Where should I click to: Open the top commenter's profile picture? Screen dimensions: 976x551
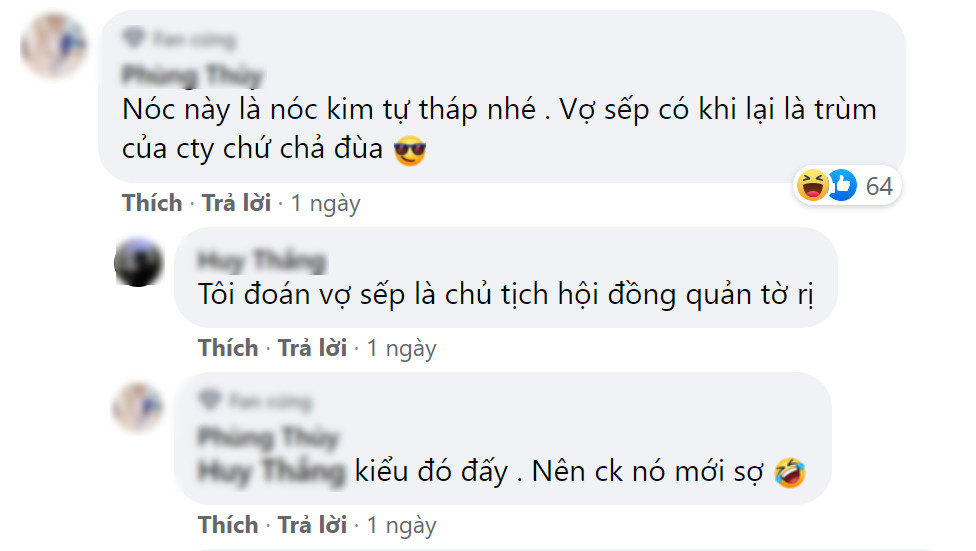(x=53, y=45)
